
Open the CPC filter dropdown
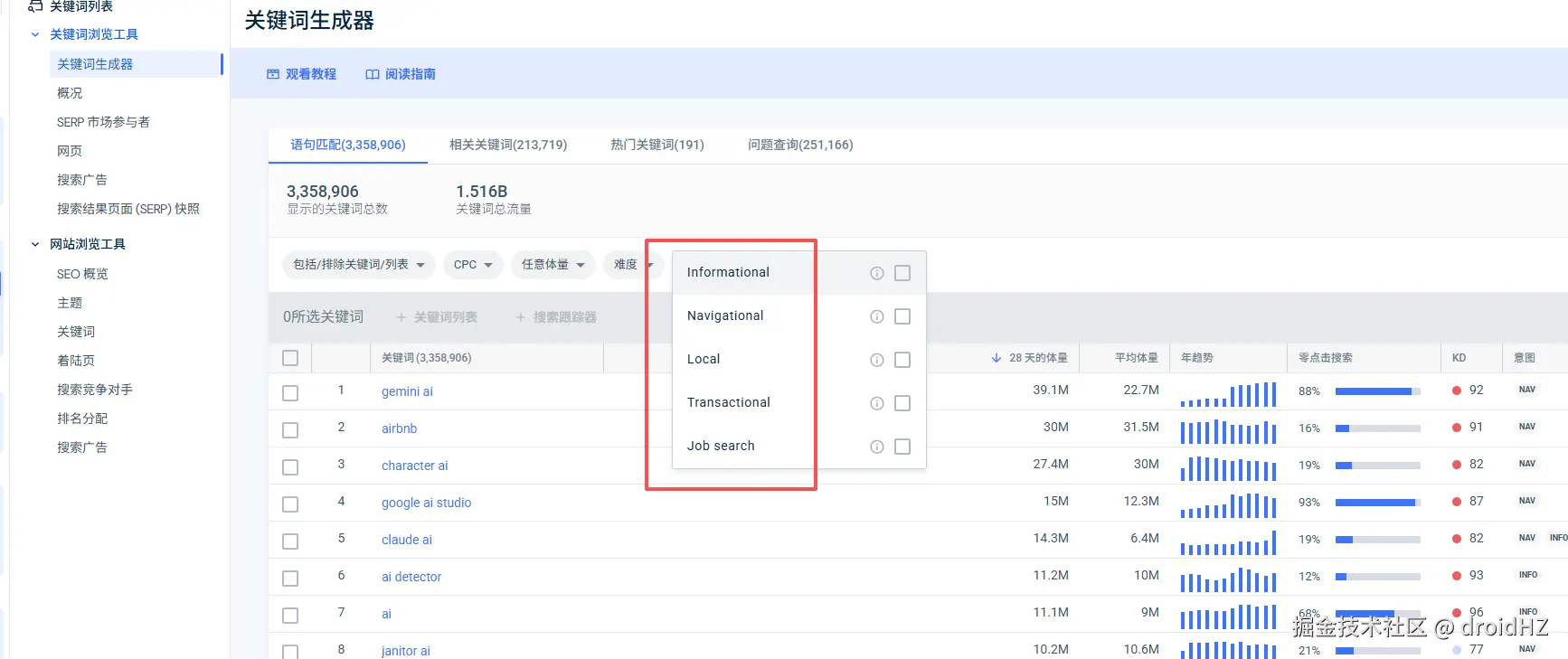(473, 265)
